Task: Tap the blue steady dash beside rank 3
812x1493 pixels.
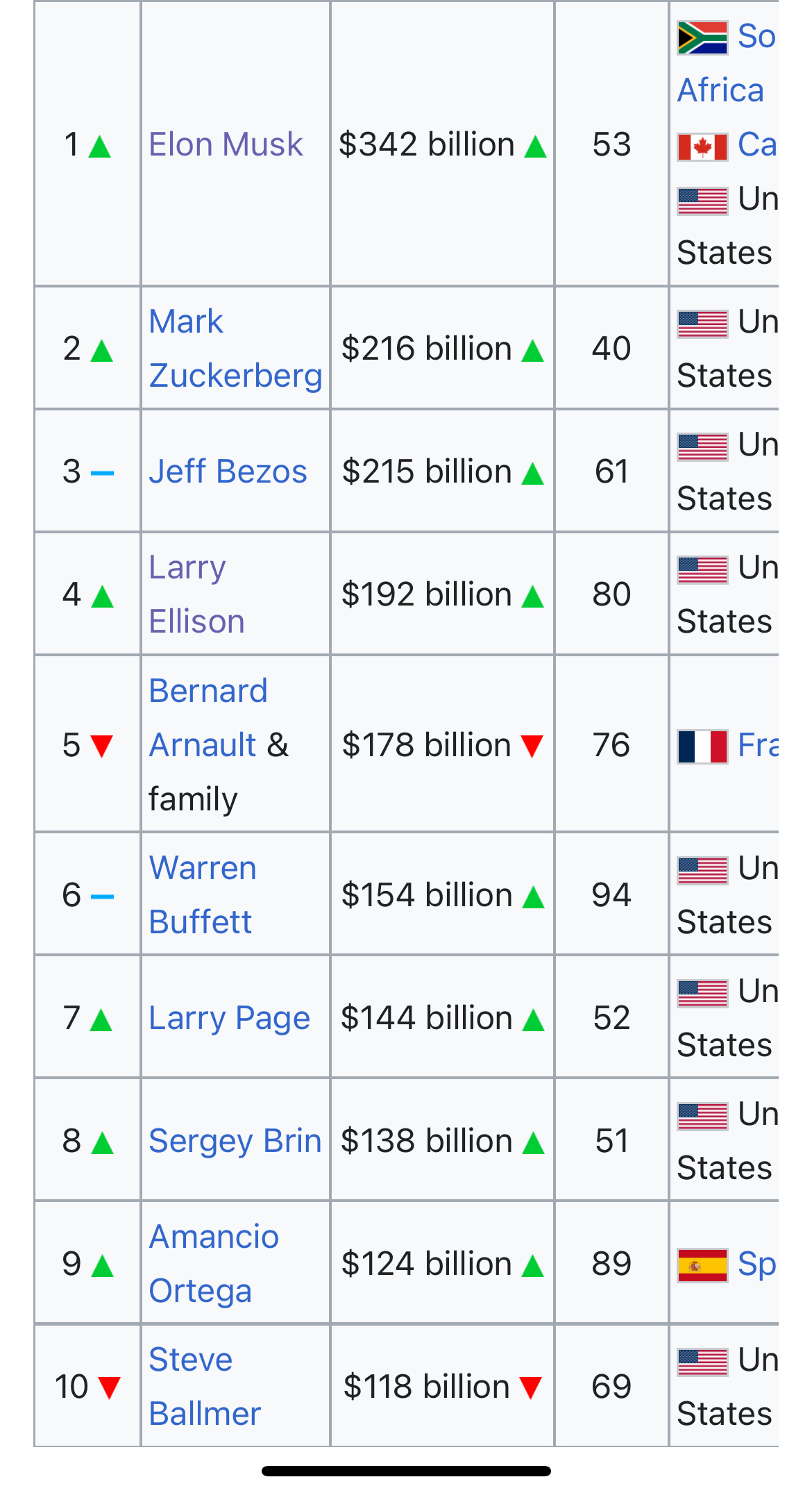Action: point(102,474)
